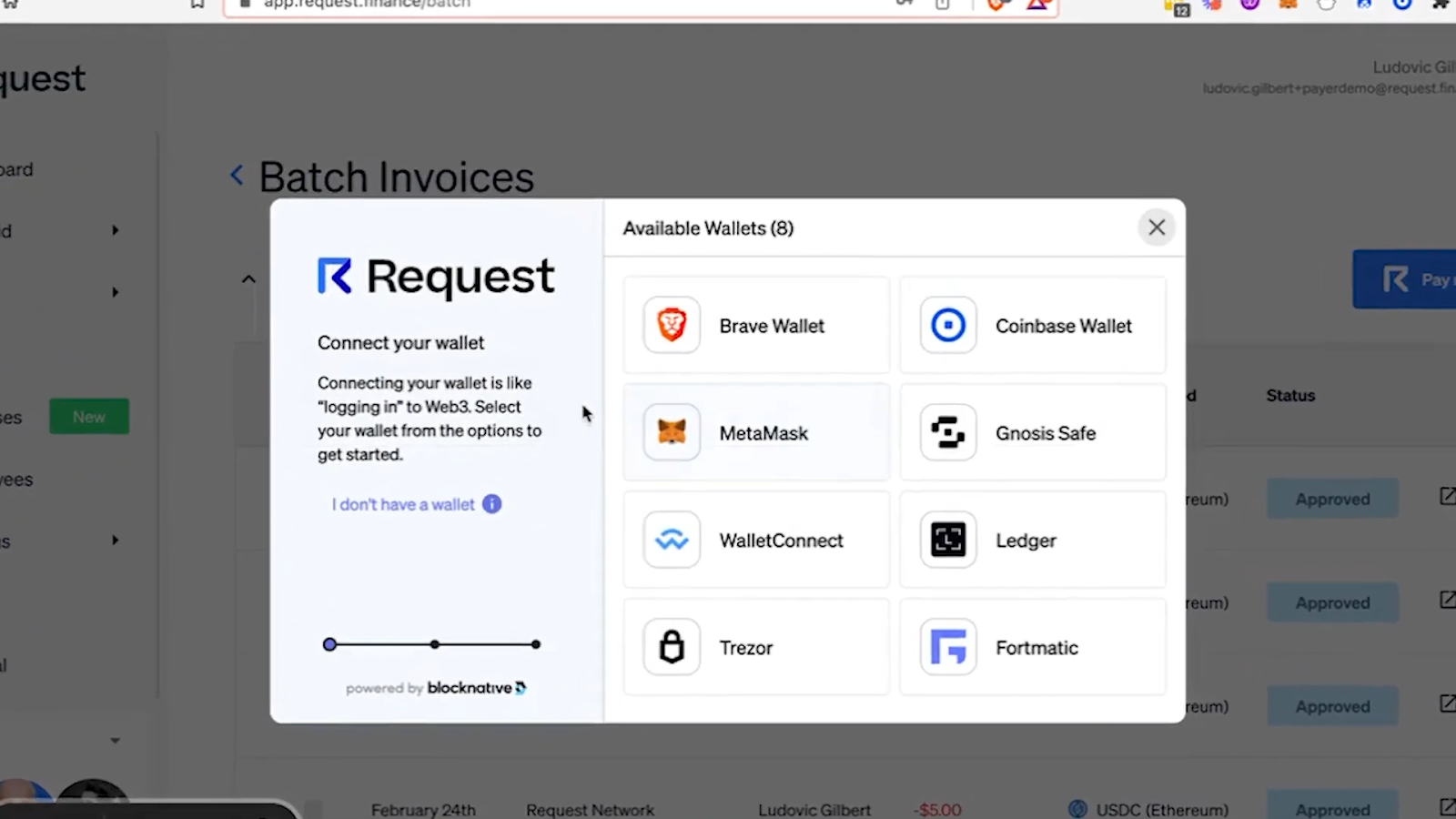Click the Pay button behind the dialog
This screenshot has width=1456, height=819.
point(1404,279)
